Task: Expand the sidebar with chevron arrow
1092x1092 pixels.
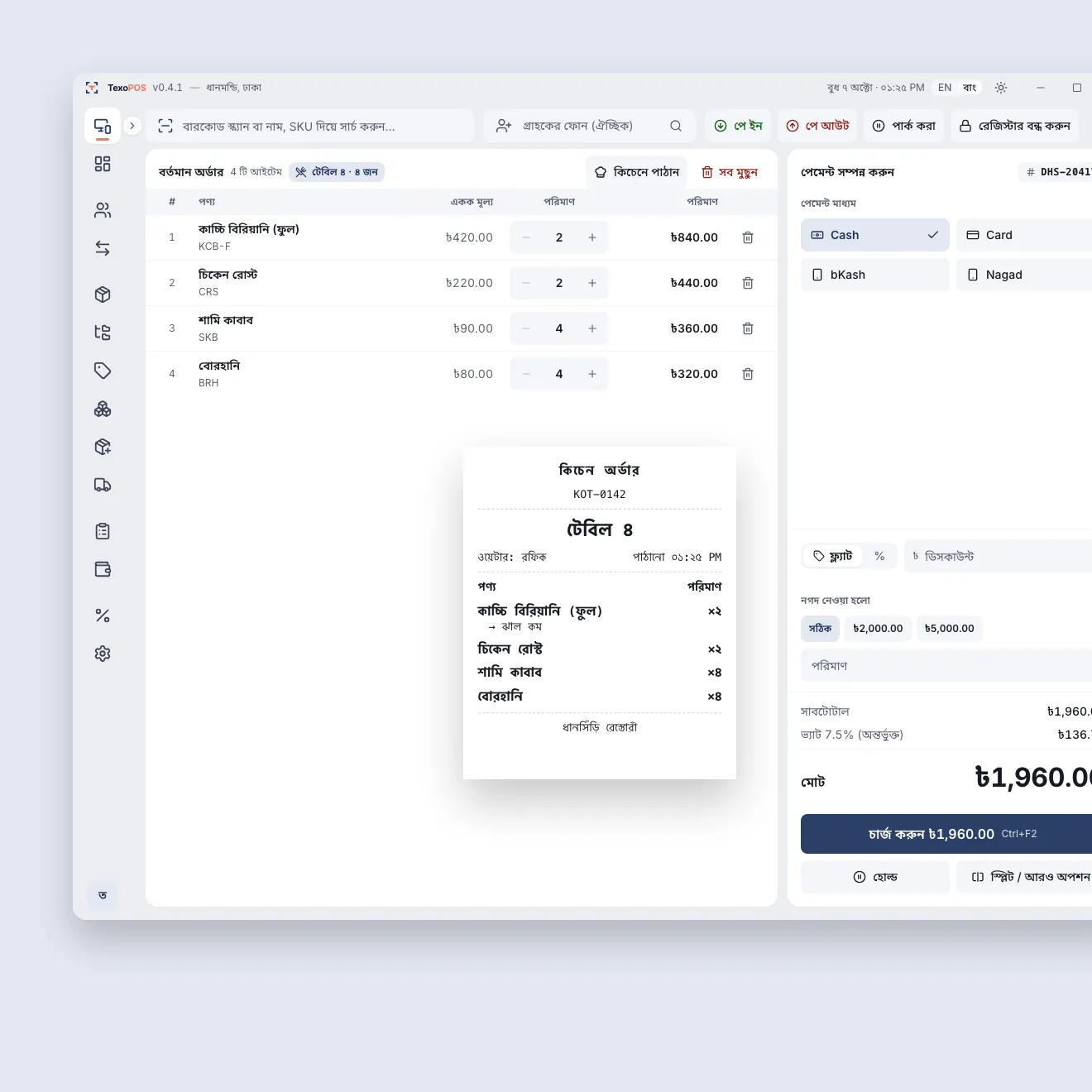Action: pos(132,126)
